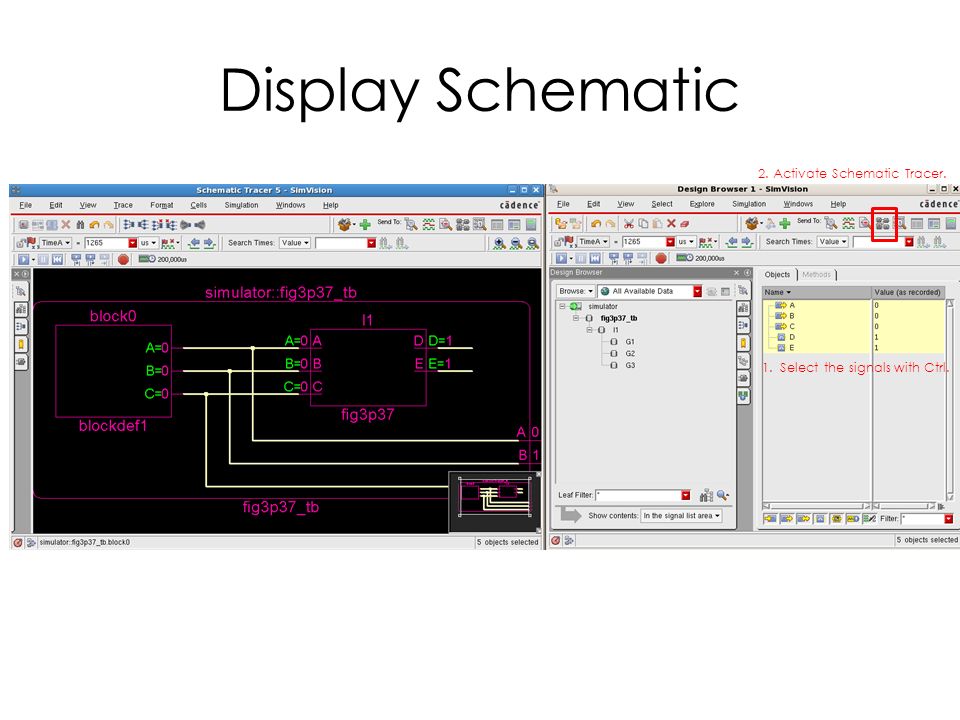Toggle the last filter button left of Filter field

click(x=869, y=519)
